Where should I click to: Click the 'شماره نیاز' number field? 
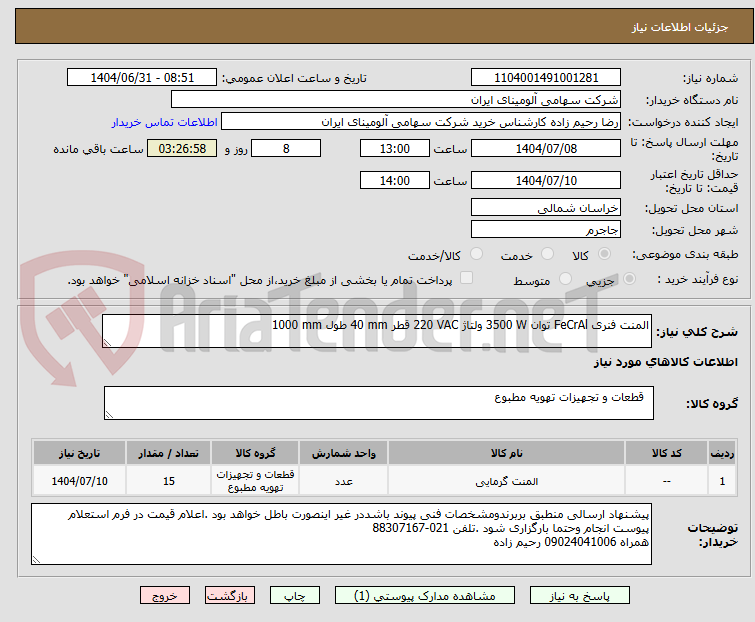[x=545, y=78]
